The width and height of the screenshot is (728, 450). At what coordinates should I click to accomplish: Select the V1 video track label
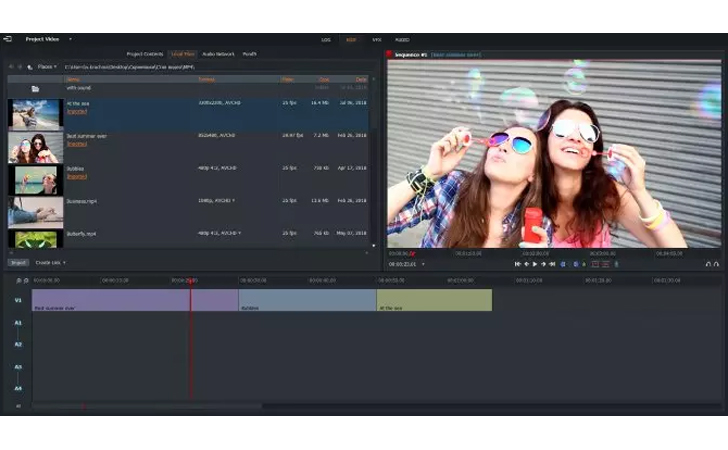click(18, 300)
